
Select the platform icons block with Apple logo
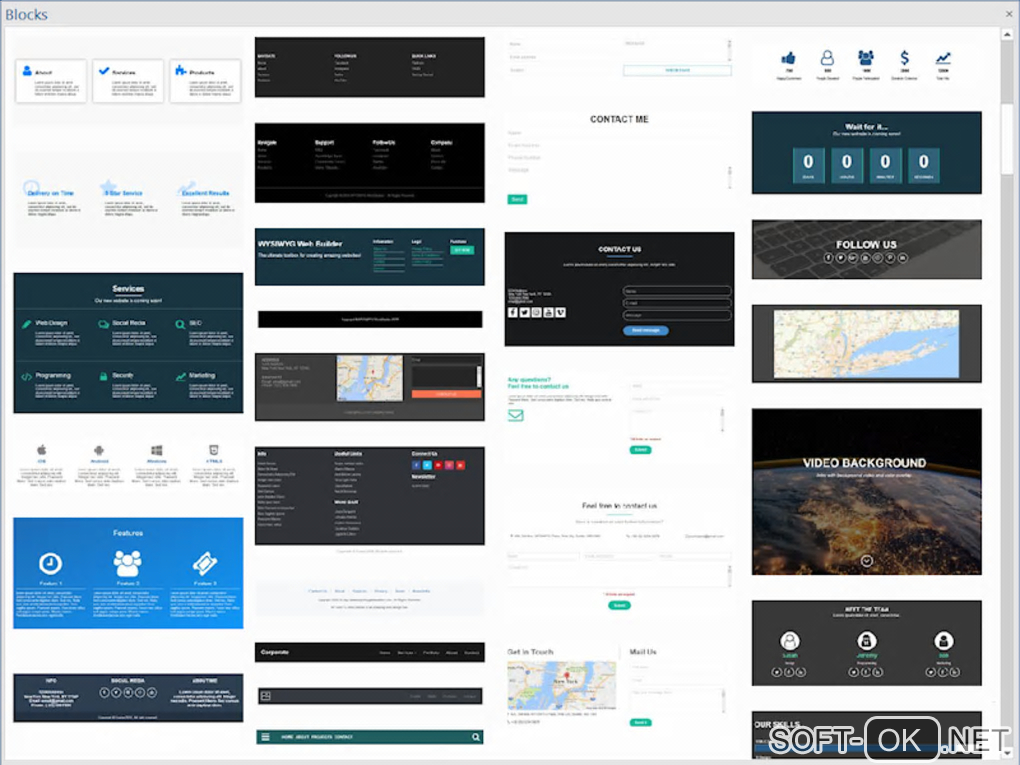[128, 464]
